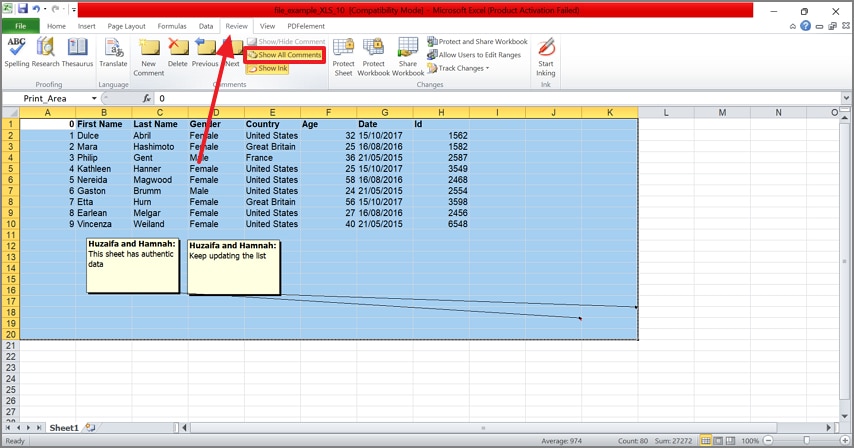Screen dimensions: 854x448
Task: Select the 'Keep updating the list' comment
Action: click(x=234, y=267)
